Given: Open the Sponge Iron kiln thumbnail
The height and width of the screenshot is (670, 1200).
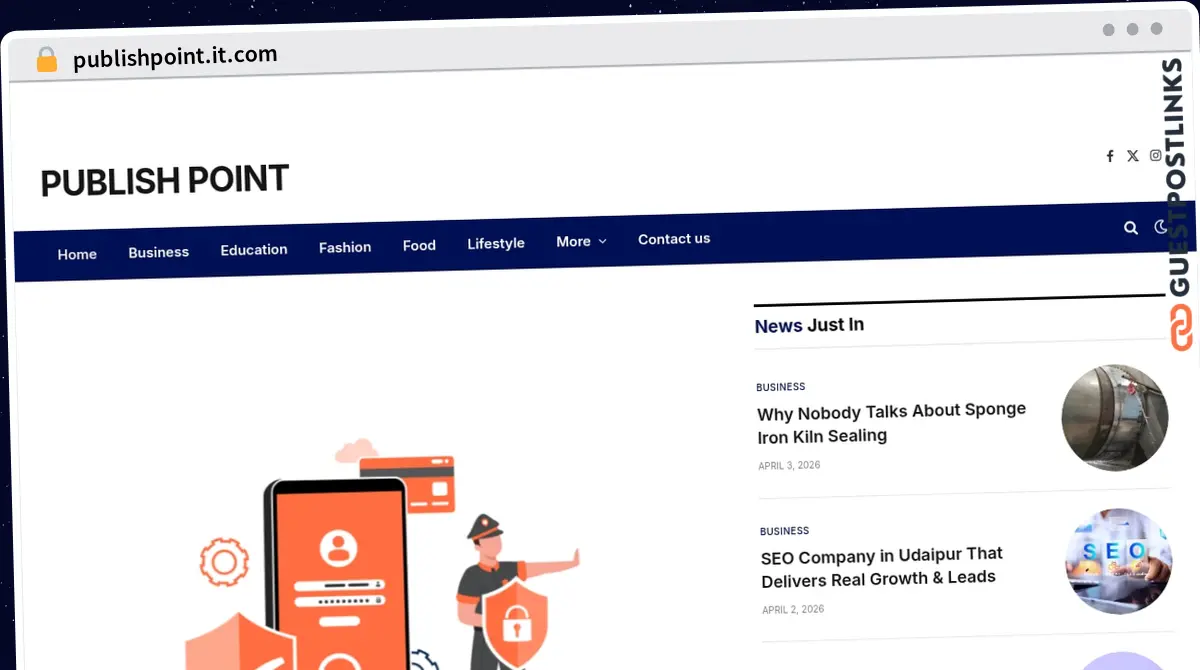Looking at the screenshot, I should pos(1115,417).
